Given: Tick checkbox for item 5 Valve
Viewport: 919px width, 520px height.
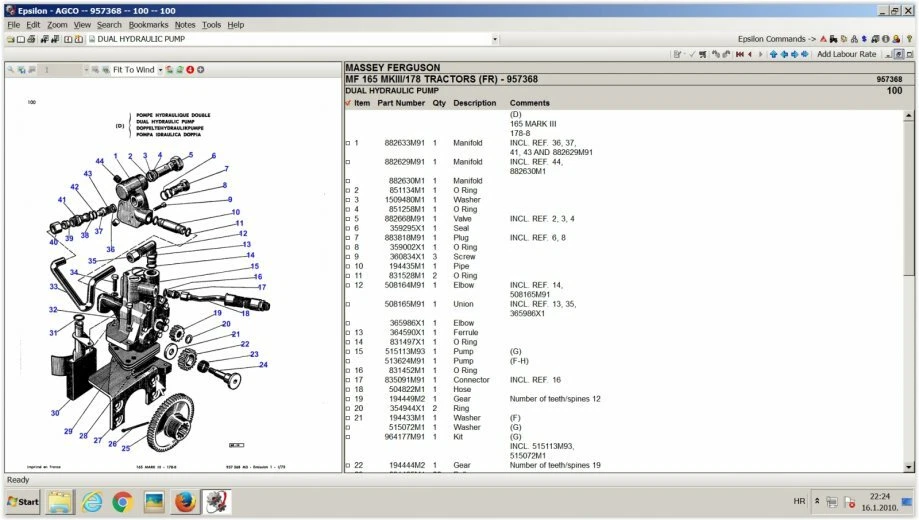Looking at the screenshot, I should tap(348, 219).
